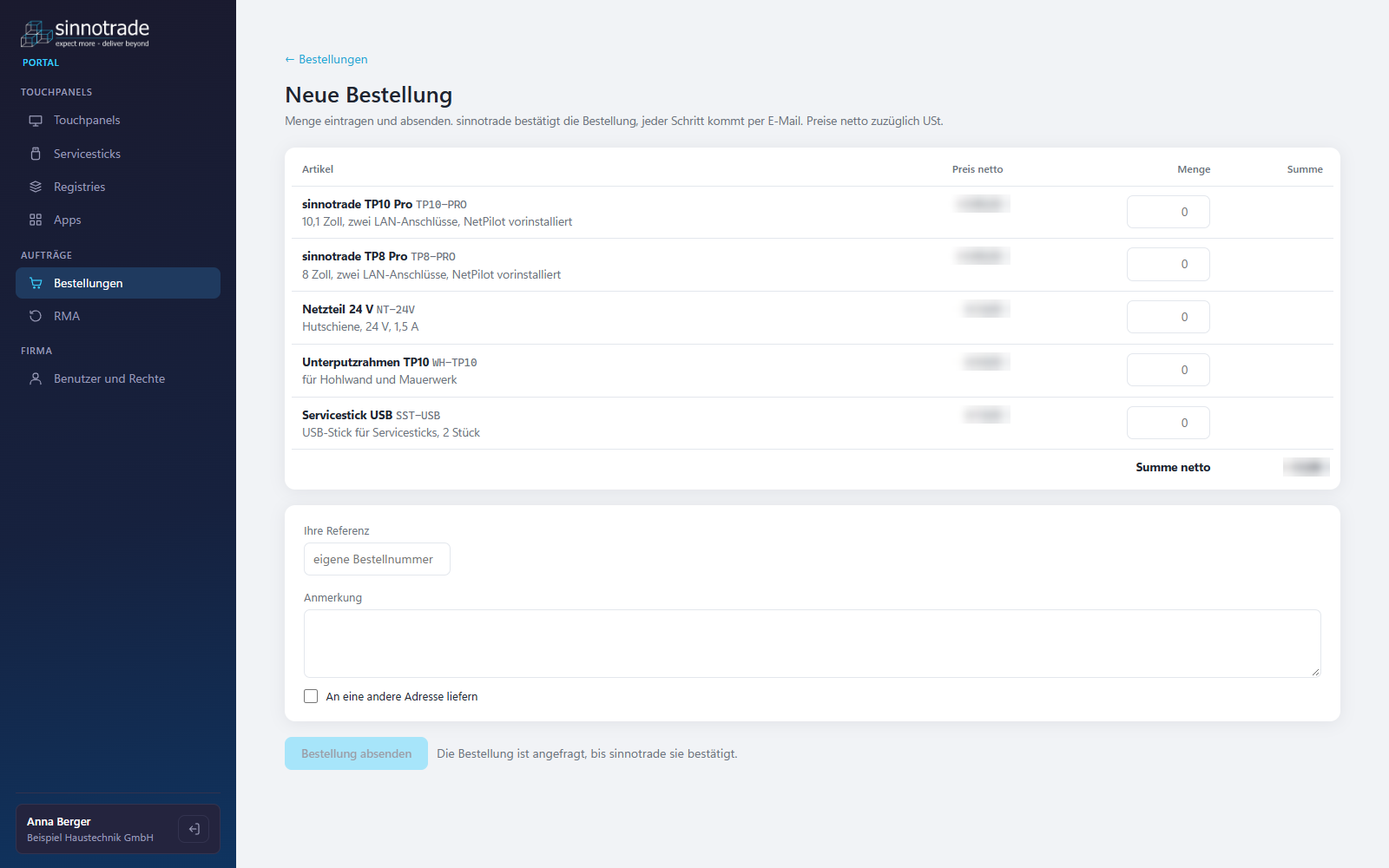The image size is (1389, 868).
Task: Open Benutzer und Rechte page
Action: (x=118, y=378)
